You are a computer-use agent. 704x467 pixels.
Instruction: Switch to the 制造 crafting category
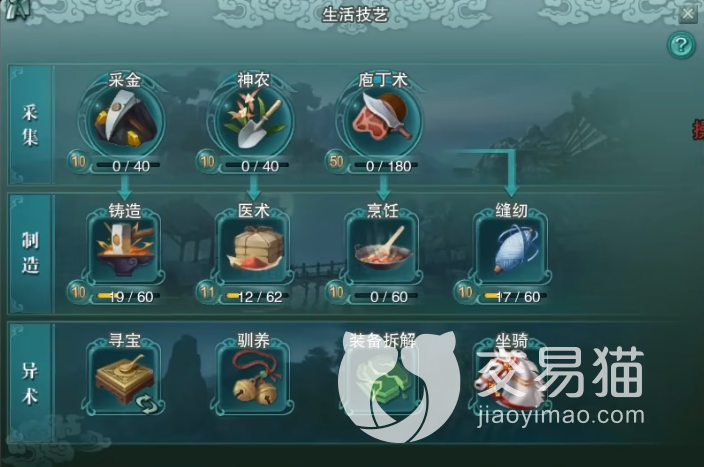pos(30,254)
